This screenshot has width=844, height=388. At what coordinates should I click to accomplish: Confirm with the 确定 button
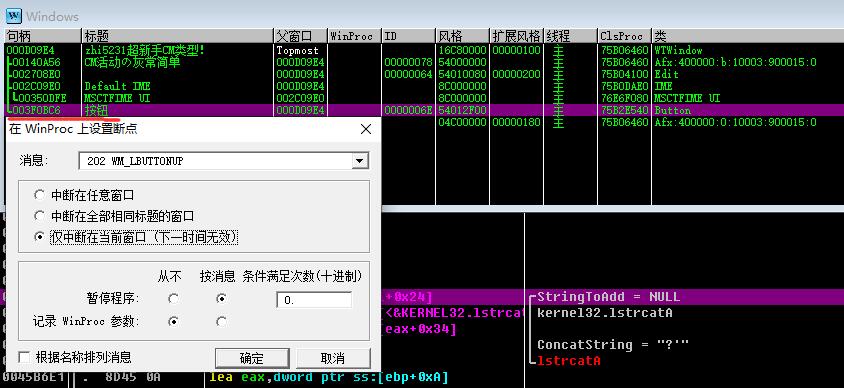252,358
